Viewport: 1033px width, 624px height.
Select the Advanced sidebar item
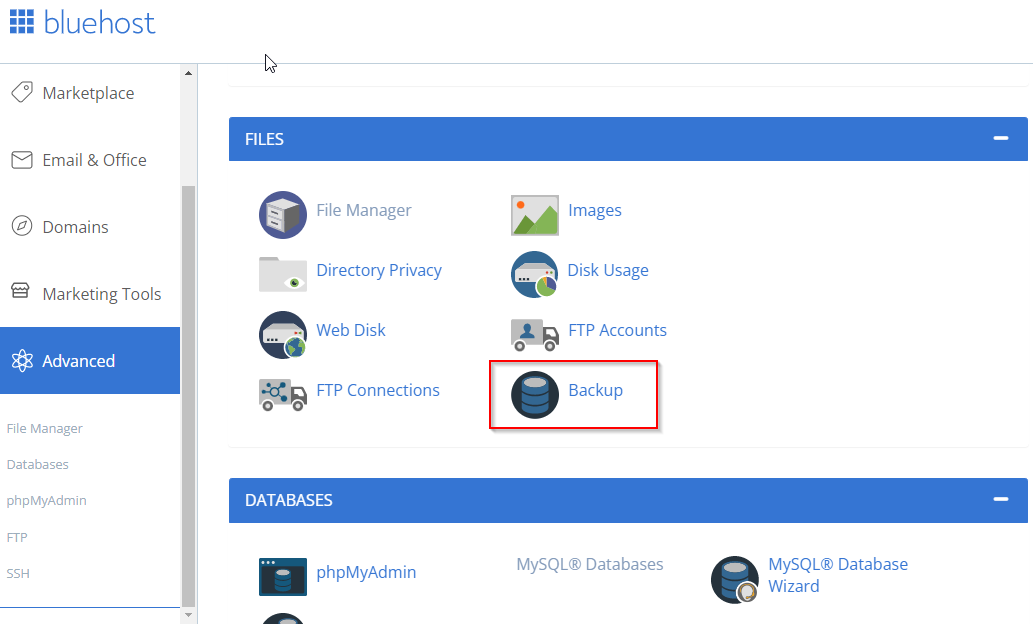point(90,360)
